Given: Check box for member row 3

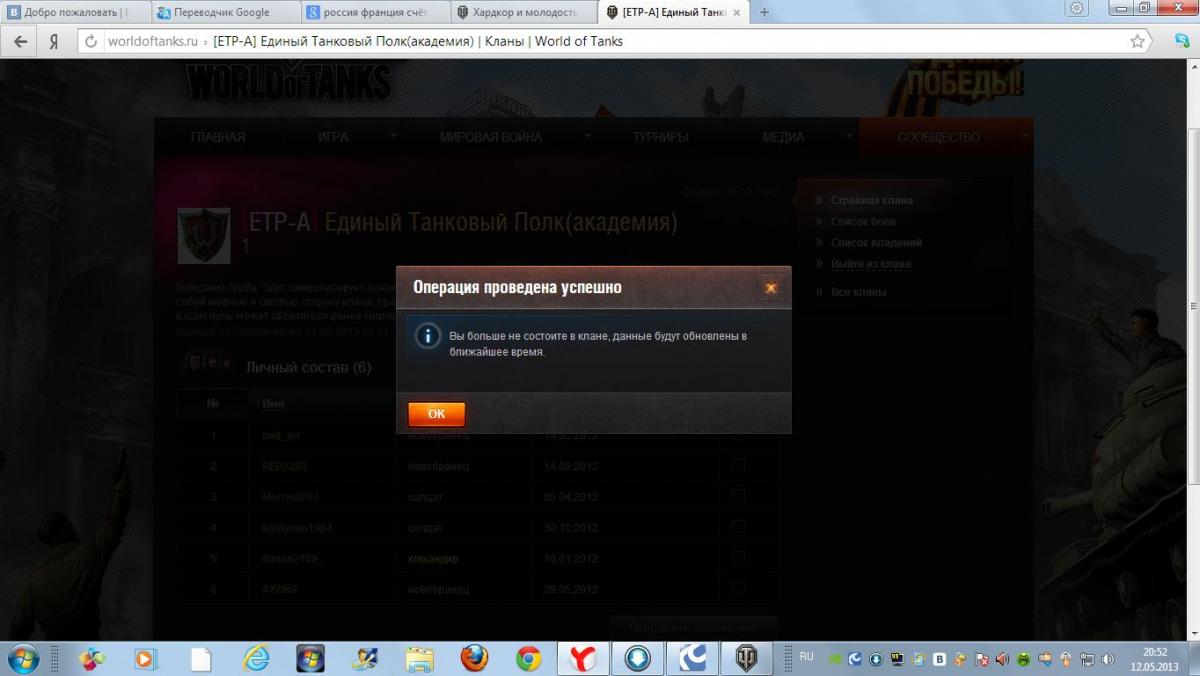Looking at the screenshot, I should click(739, 495).
